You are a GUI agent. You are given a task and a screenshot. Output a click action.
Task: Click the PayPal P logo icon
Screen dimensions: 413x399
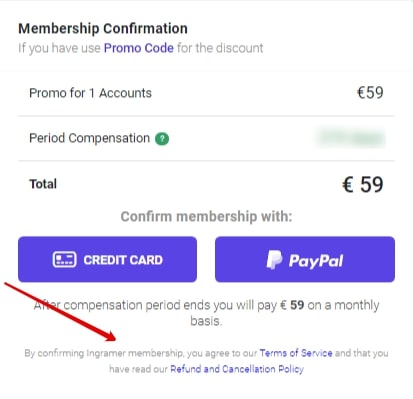click(x=274, y=260)
